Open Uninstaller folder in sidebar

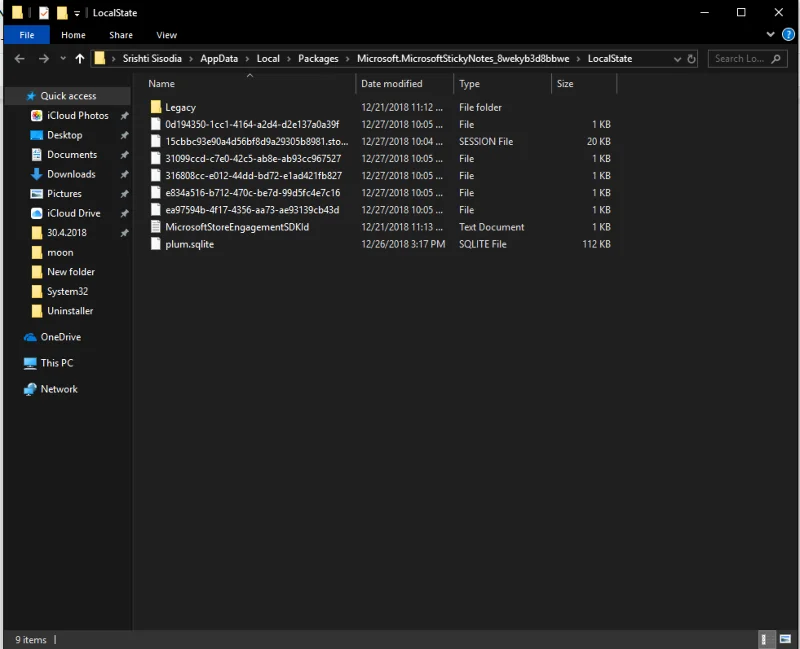[x=70, y=311]
